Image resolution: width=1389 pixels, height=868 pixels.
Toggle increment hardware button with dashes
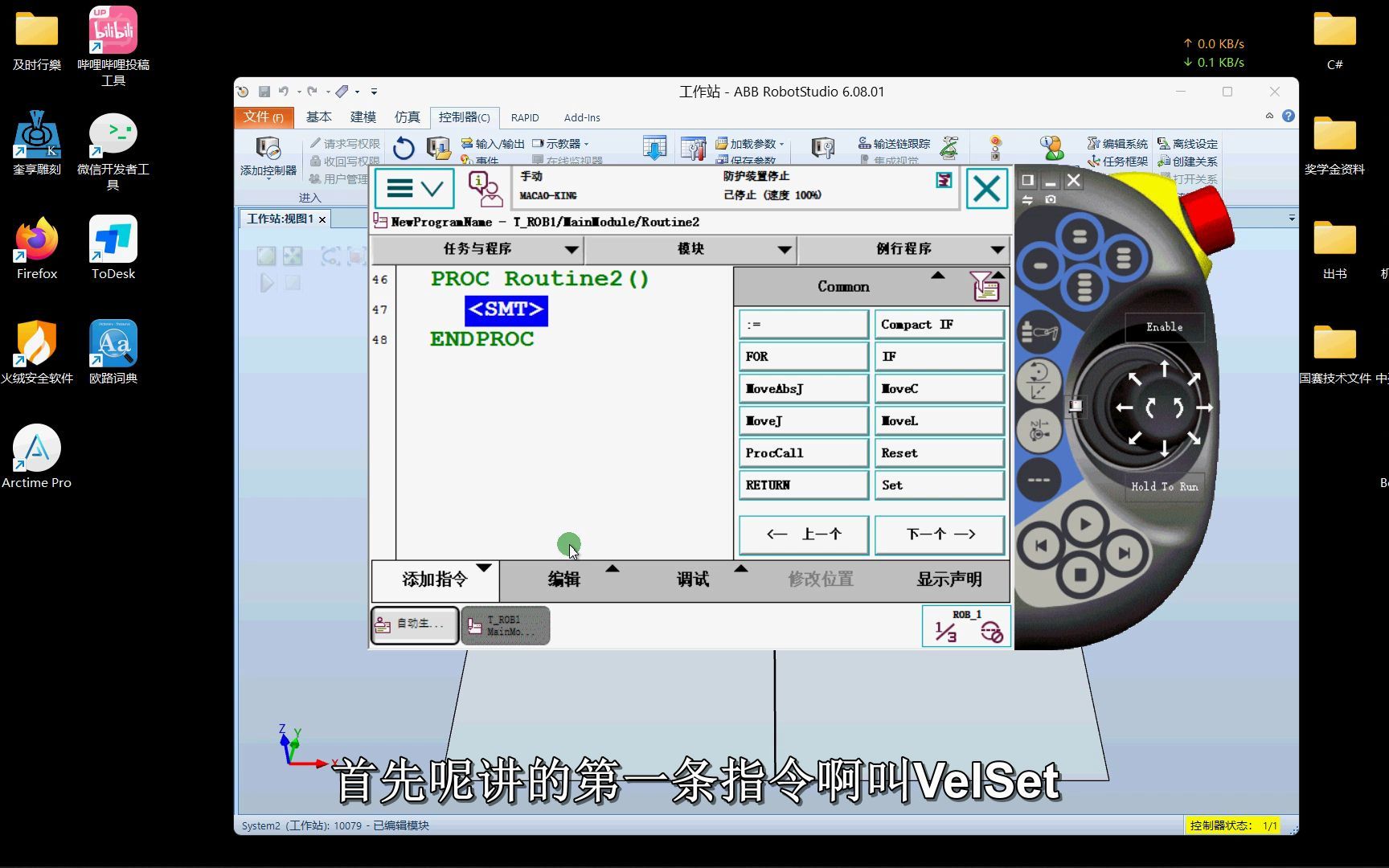(x=1039, y=480)
